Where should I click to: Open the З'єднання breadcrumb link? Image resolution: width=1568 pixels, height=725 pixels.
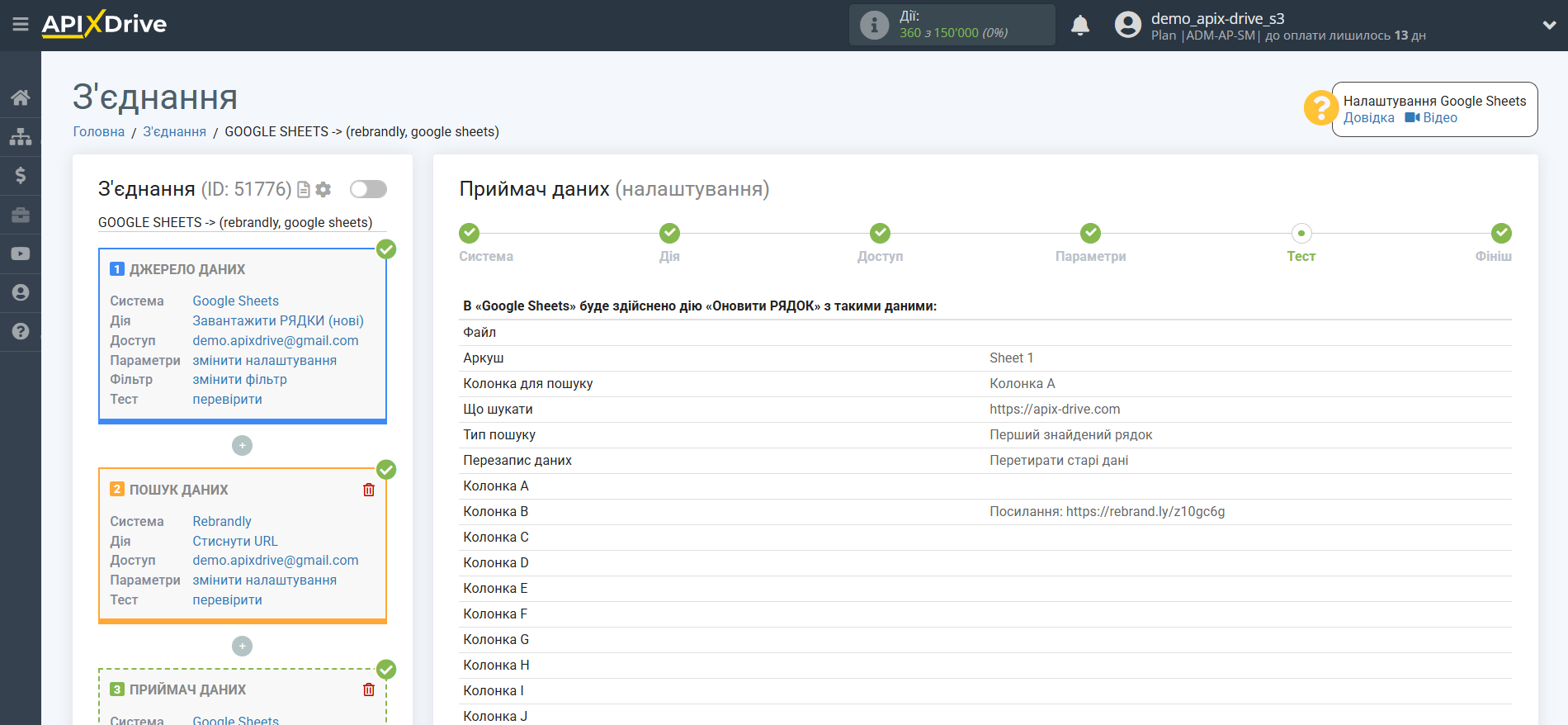pyautogui.click(x=174, y=132)
